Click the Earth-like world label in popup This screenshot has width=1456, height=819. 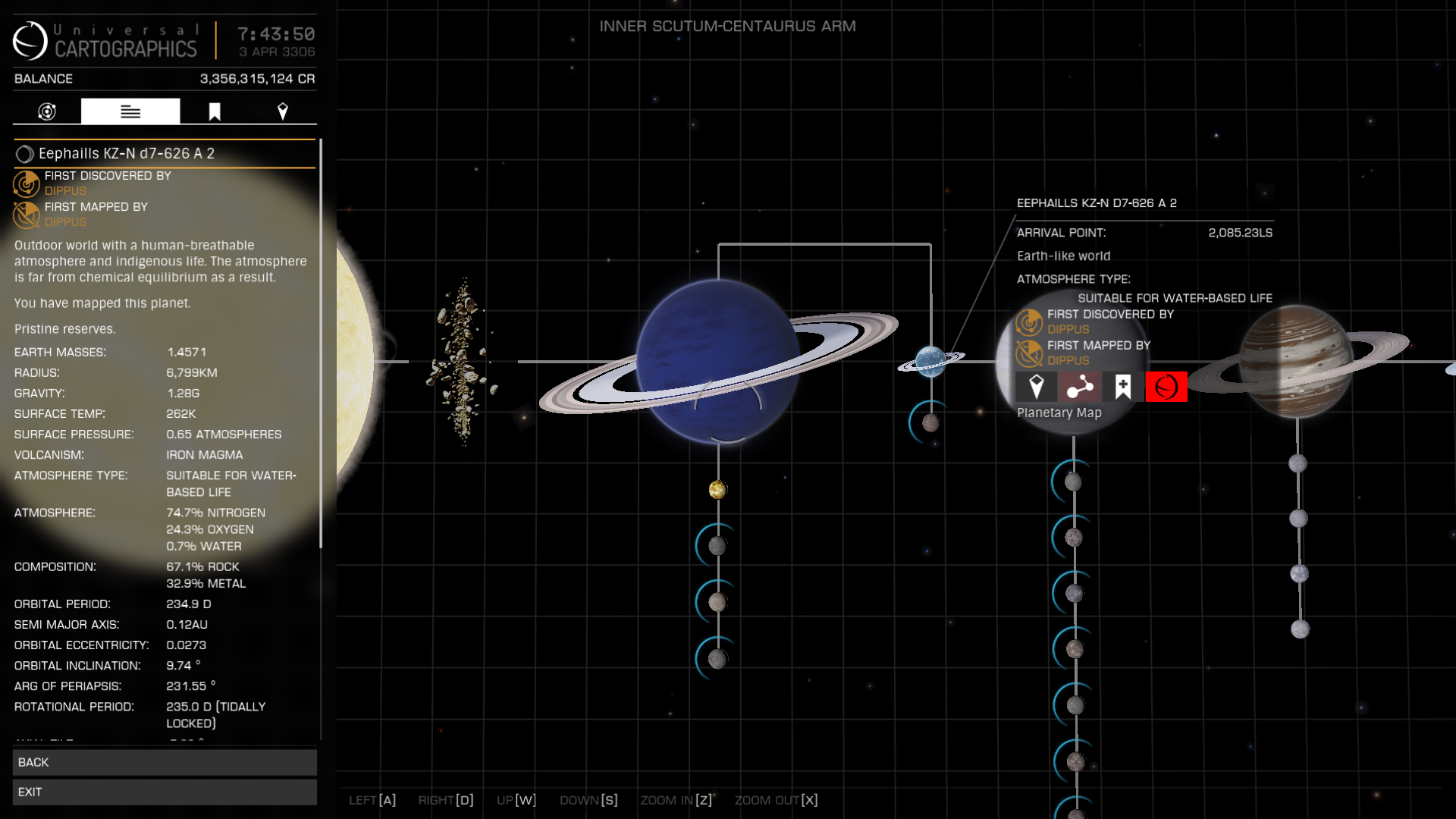click(x=1064, y=256)
